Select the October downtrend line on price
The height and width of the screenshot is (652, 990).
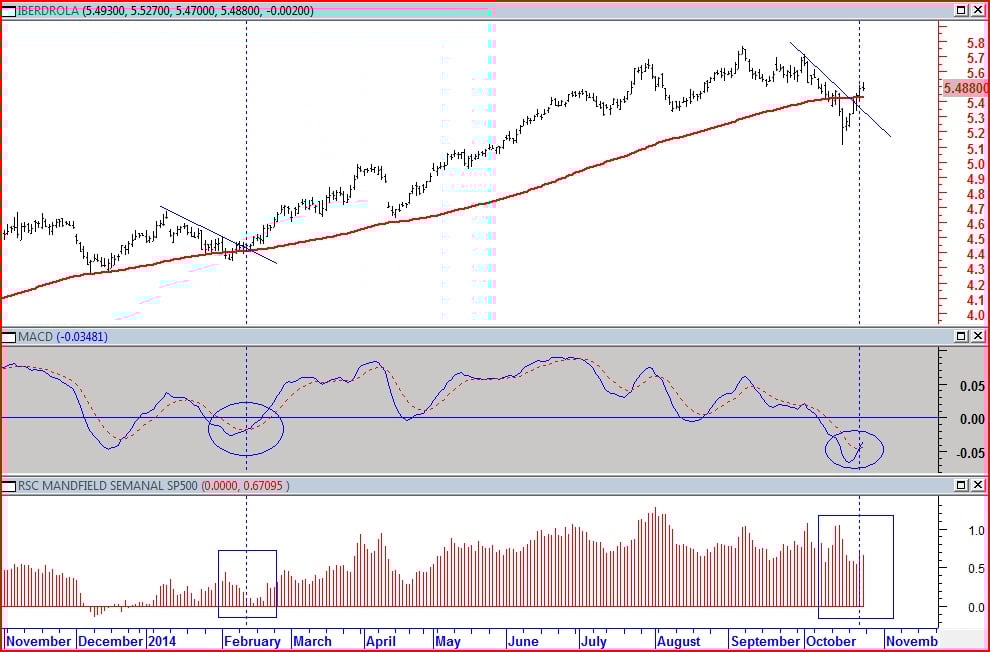840,89
